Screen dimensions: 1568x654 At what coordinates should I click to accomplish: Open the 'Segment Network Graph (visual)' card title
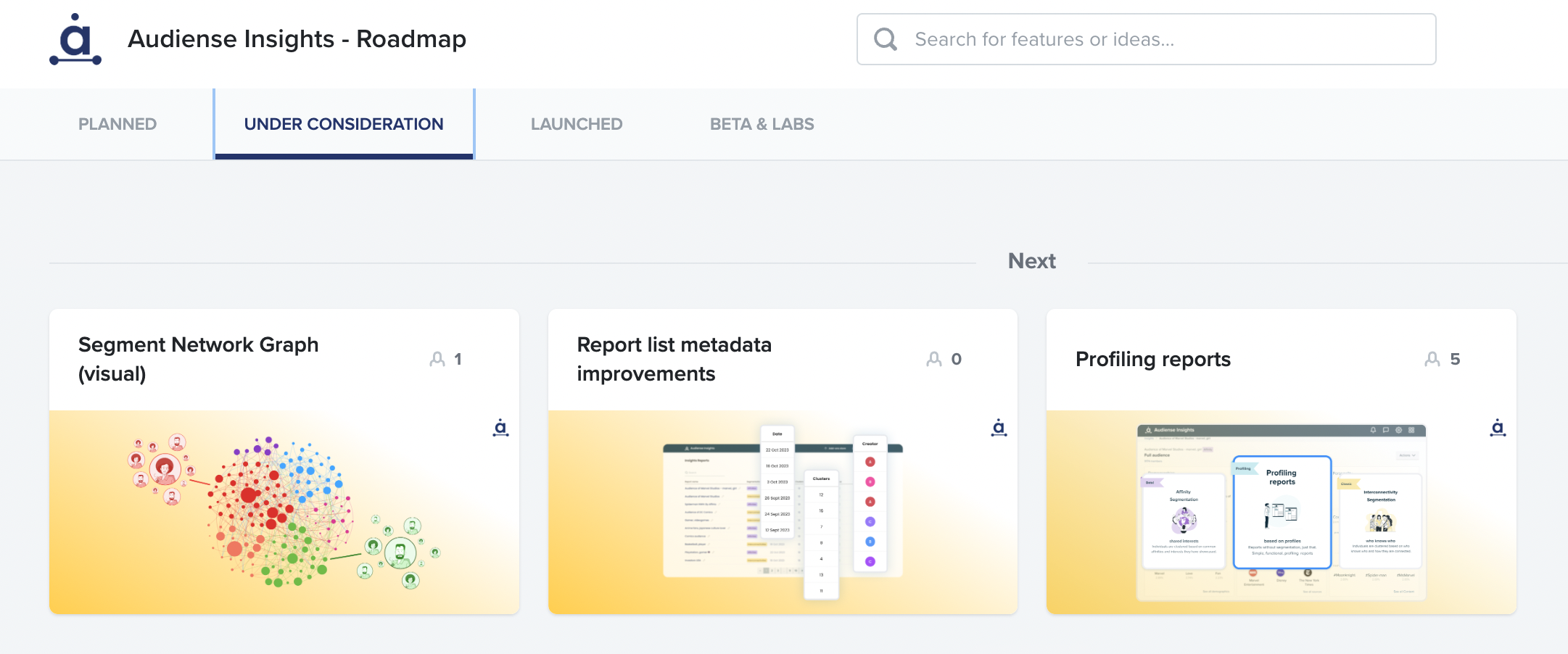point(199,359)
